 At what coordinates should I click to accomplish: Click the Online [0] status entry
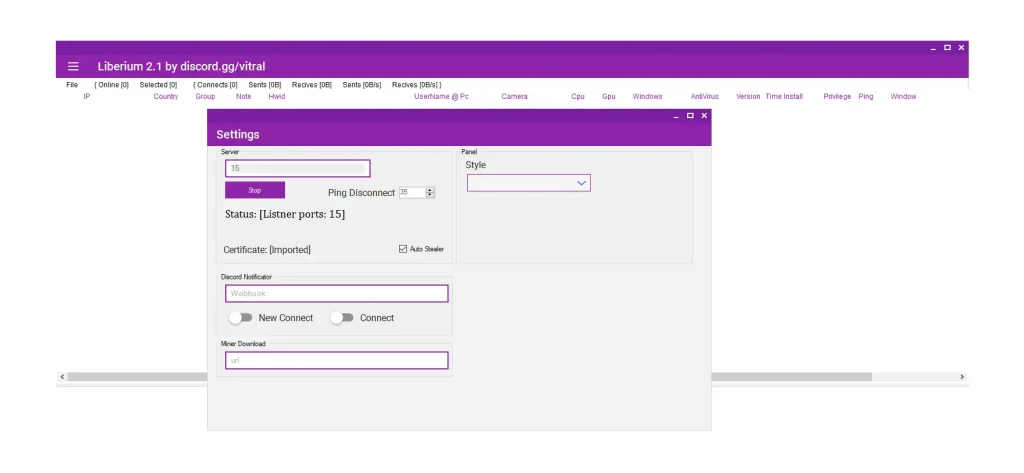112,85
